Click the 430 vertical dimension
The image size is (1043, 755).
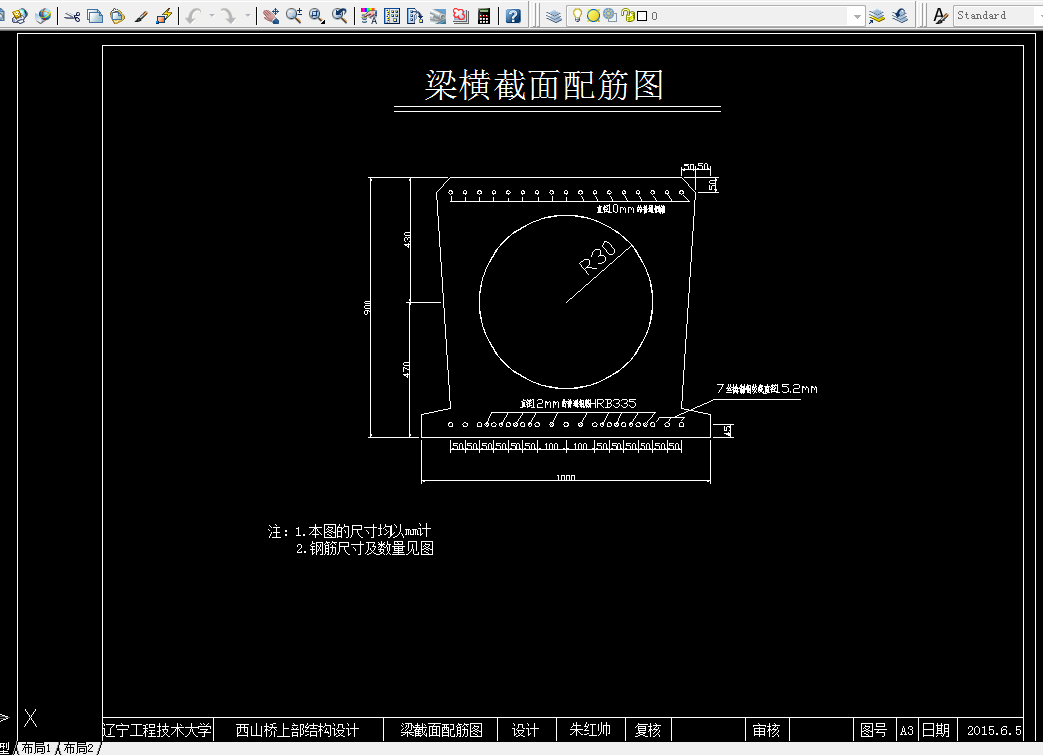407,239
